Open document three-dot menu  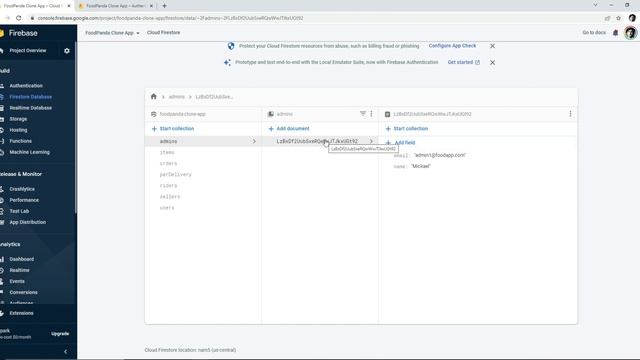coord(570,114)
